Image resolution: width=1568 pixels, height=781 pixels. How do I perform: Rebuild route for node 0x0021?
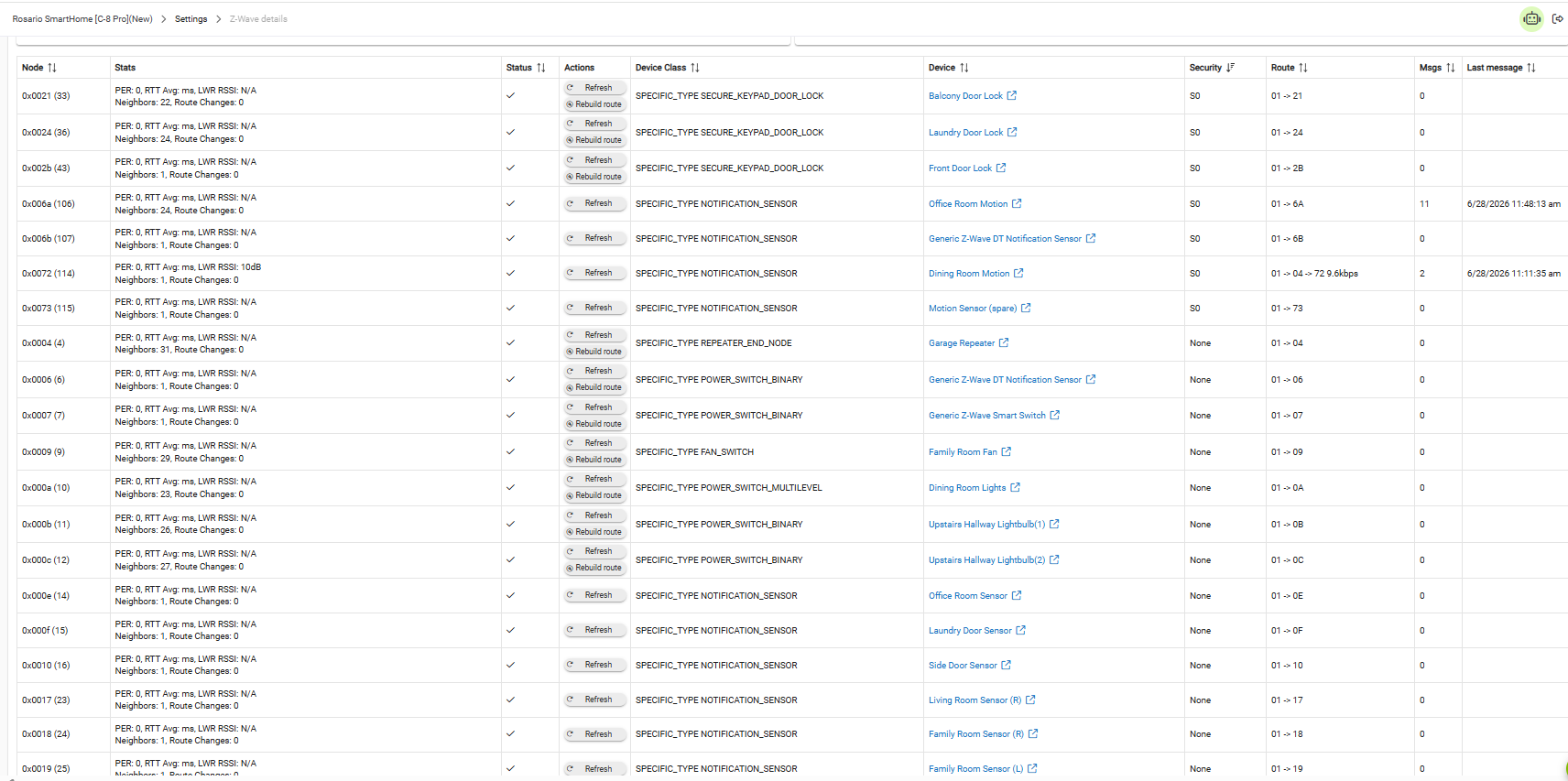595,104
